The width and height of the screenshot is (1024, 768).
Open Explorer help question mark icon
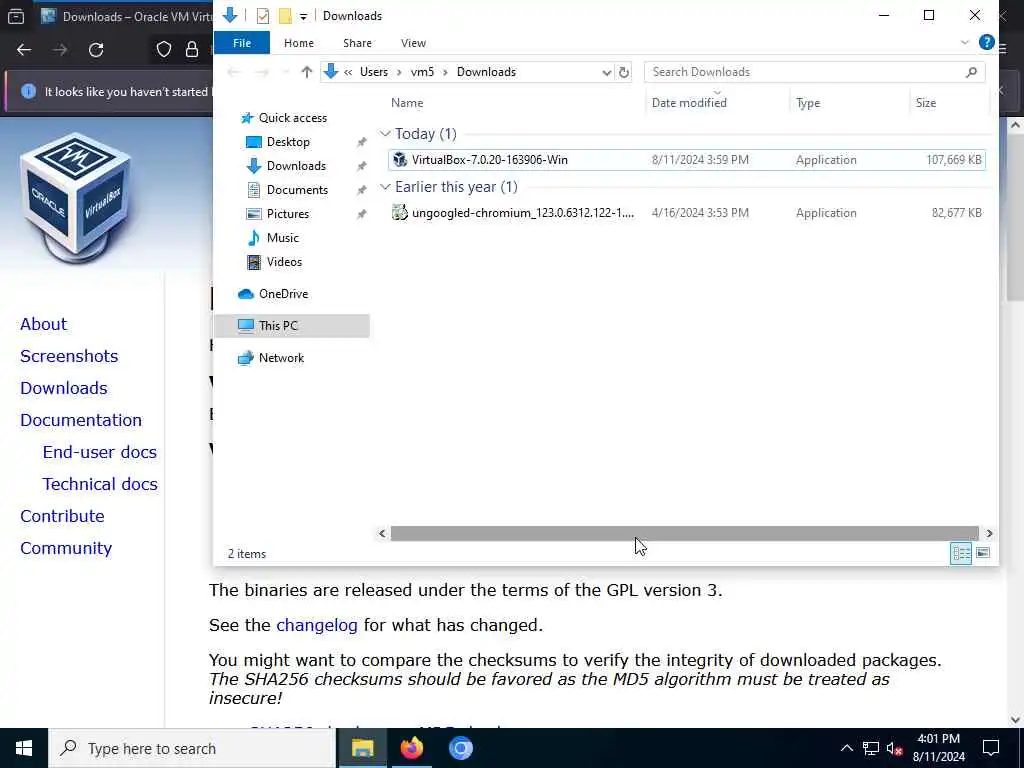(x=986, y=42)
